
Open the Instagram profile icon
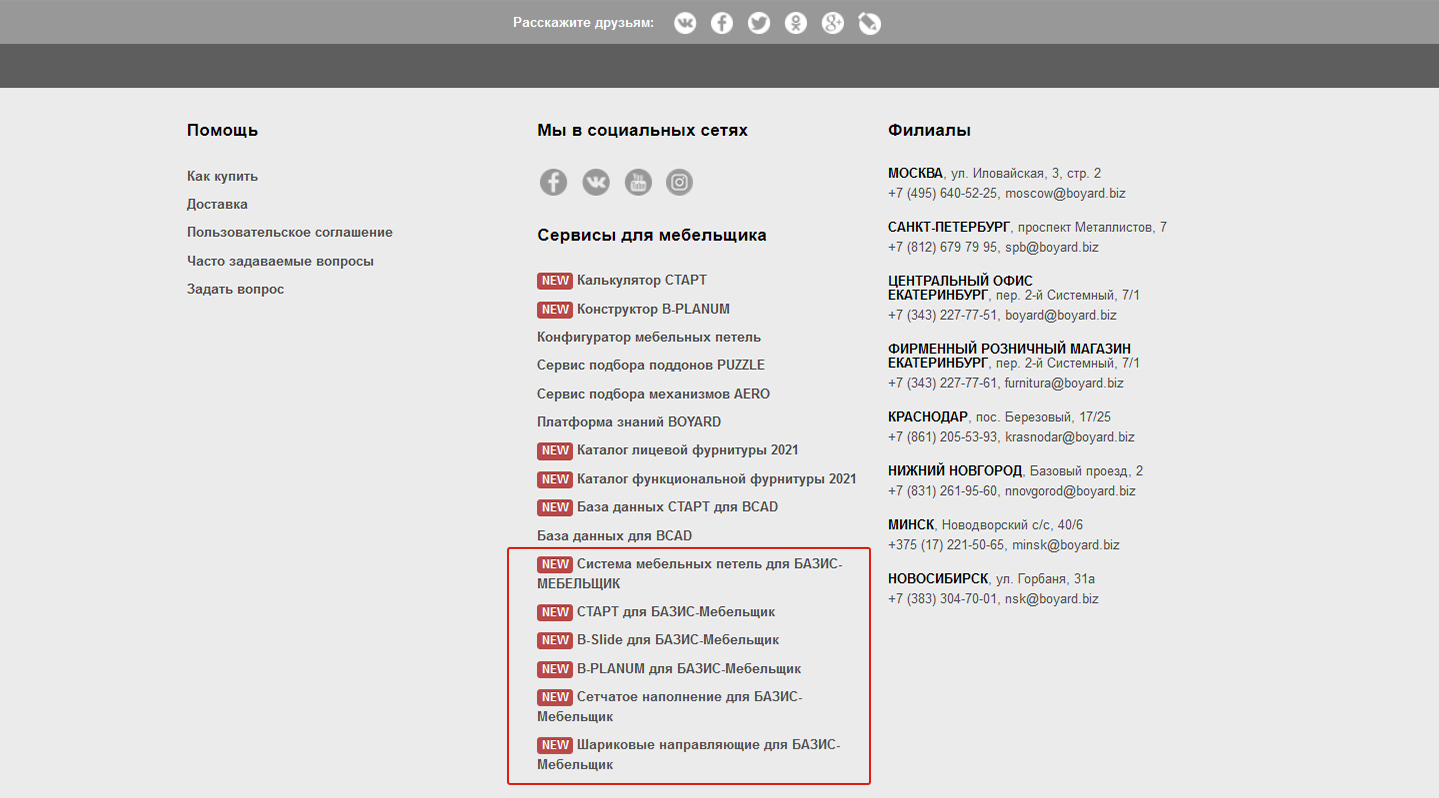click(x=680, y=182)
